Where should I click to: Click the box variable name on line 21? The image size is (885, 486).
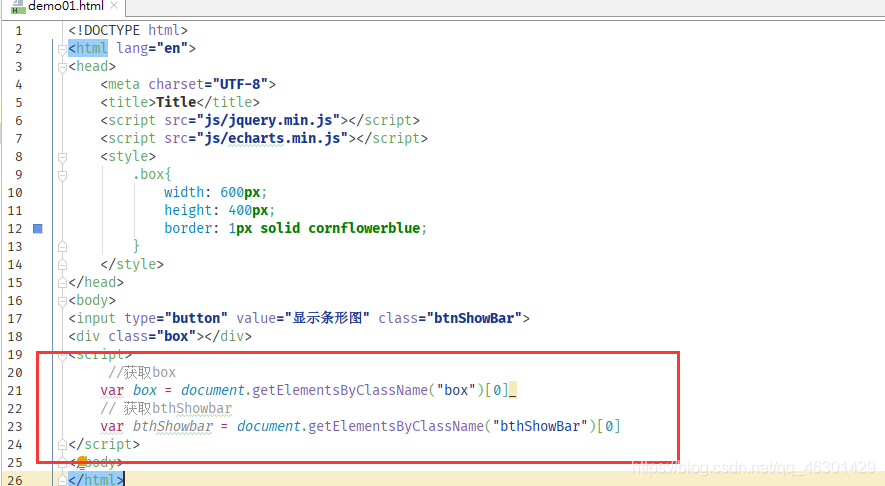(x=145, y=390)
